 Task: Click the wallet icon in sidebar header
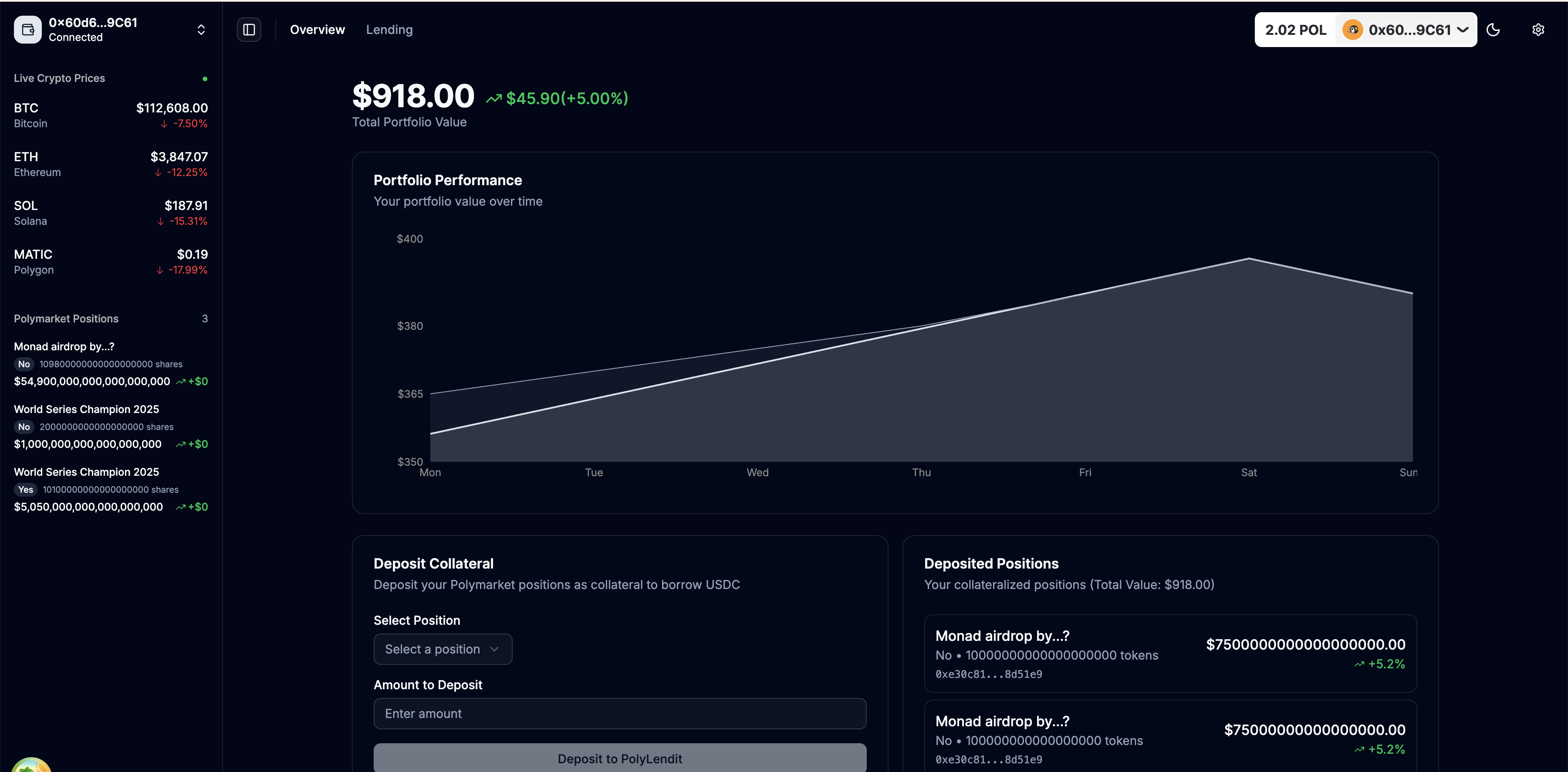(x=27, y=30)
